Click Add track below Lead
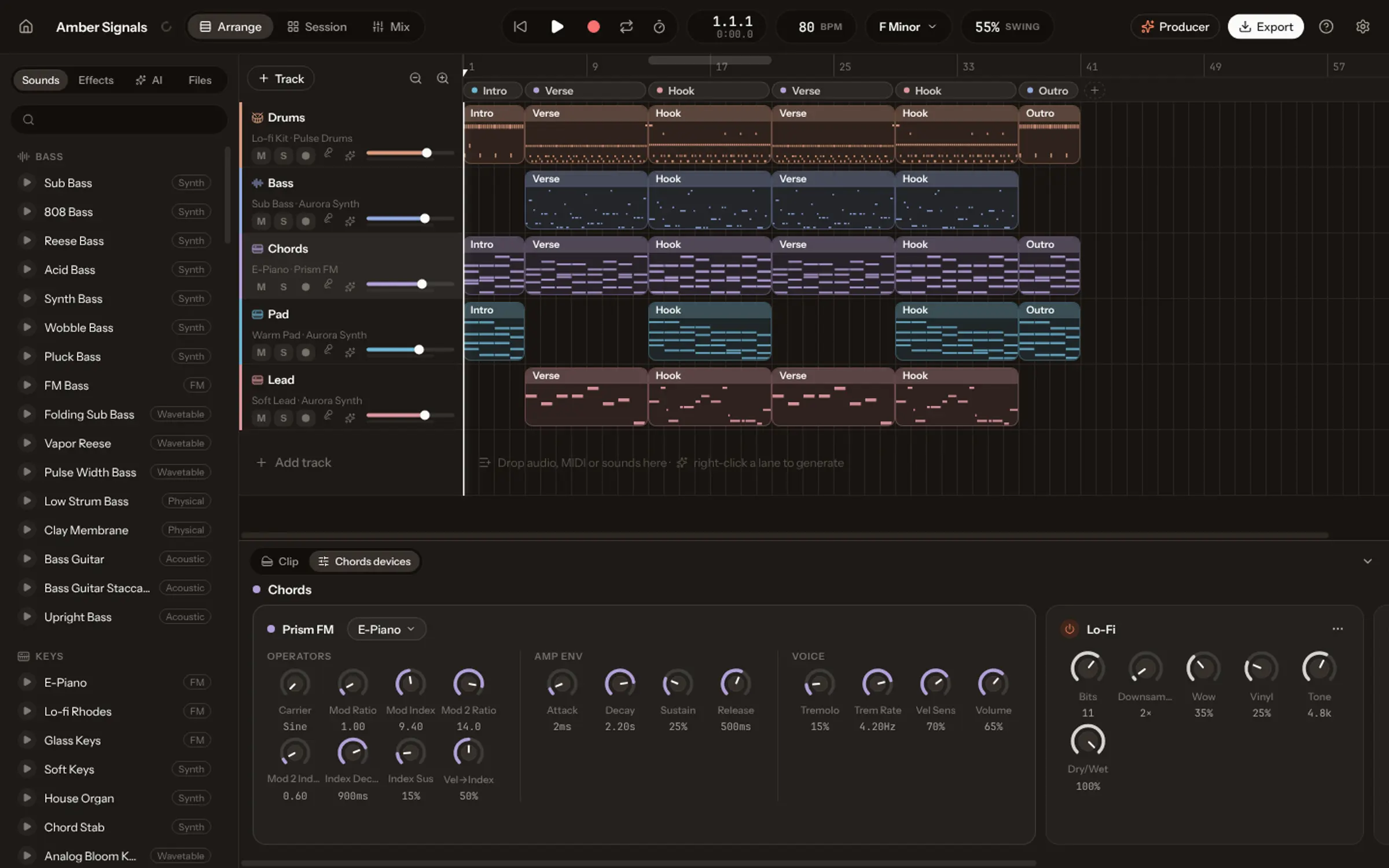 (x=294, y=462)
